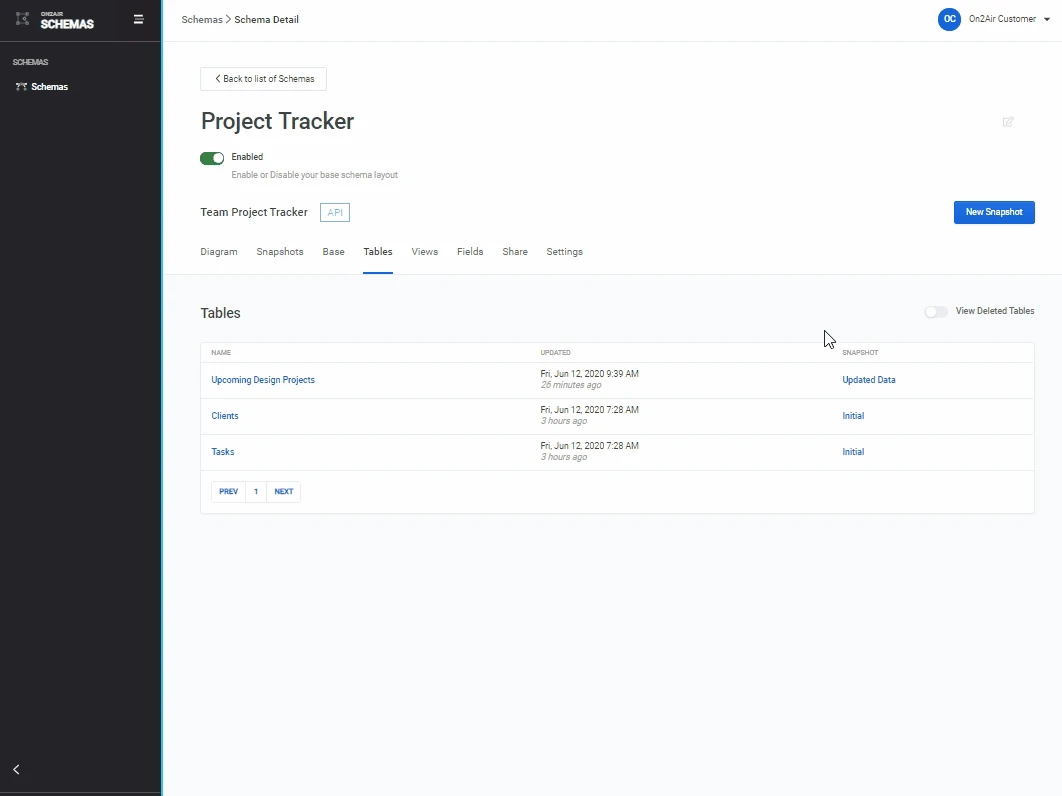The image size is (1062, 796).
Task: Click the New Snapshot button
Action: pos(993,212)
